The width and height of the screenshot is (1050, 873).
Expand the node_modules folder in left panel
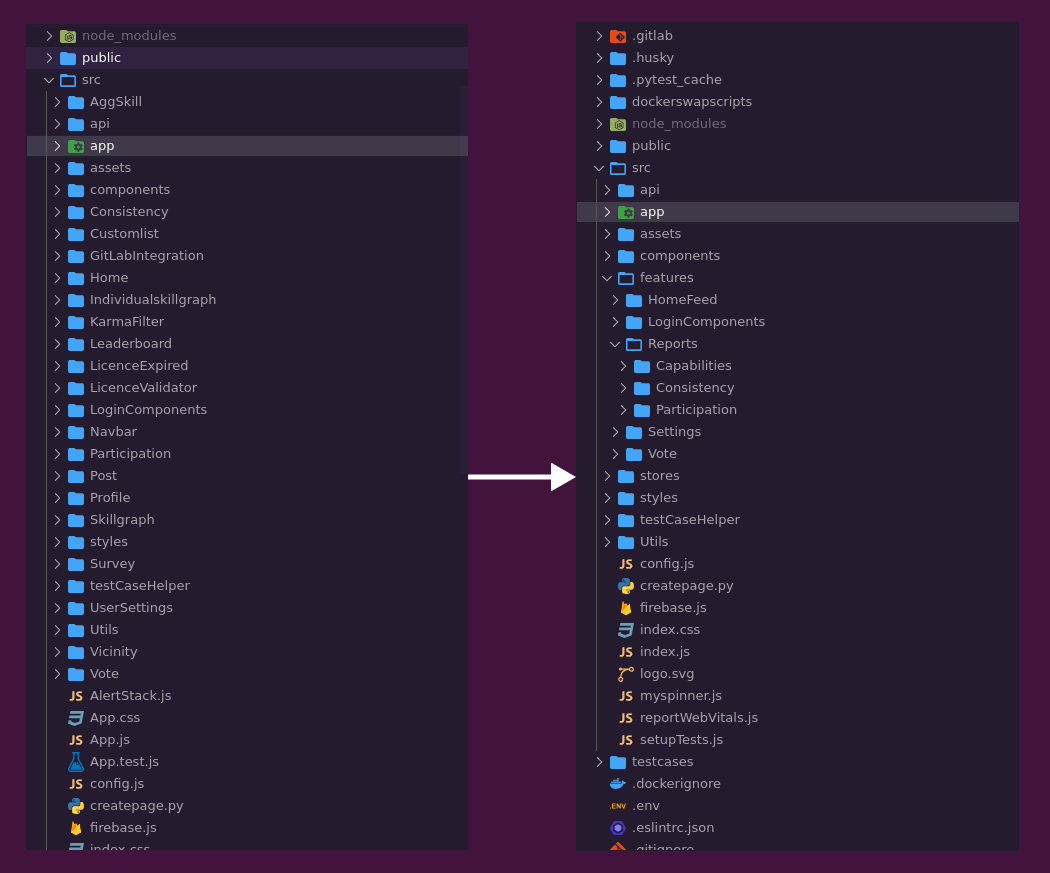[x=48, y=35]
